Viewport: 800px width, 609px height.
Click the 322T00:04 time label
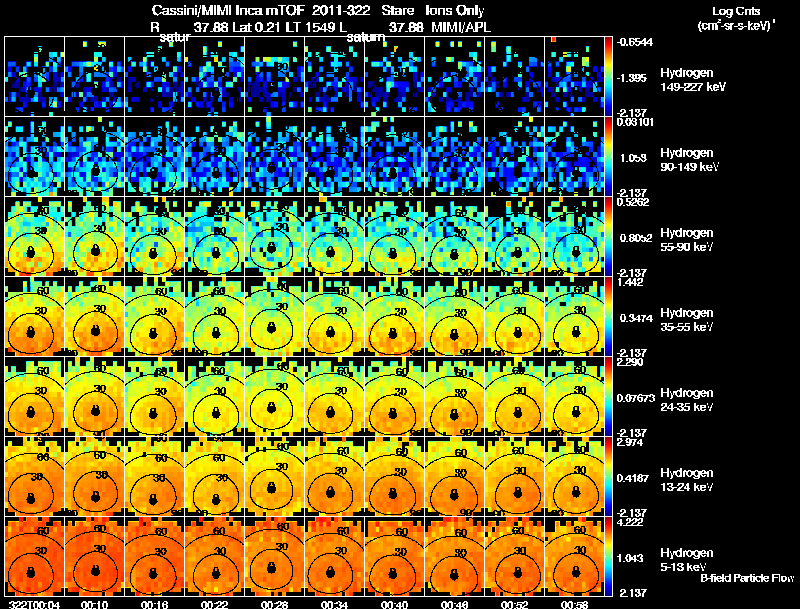(x=34, y=604)
